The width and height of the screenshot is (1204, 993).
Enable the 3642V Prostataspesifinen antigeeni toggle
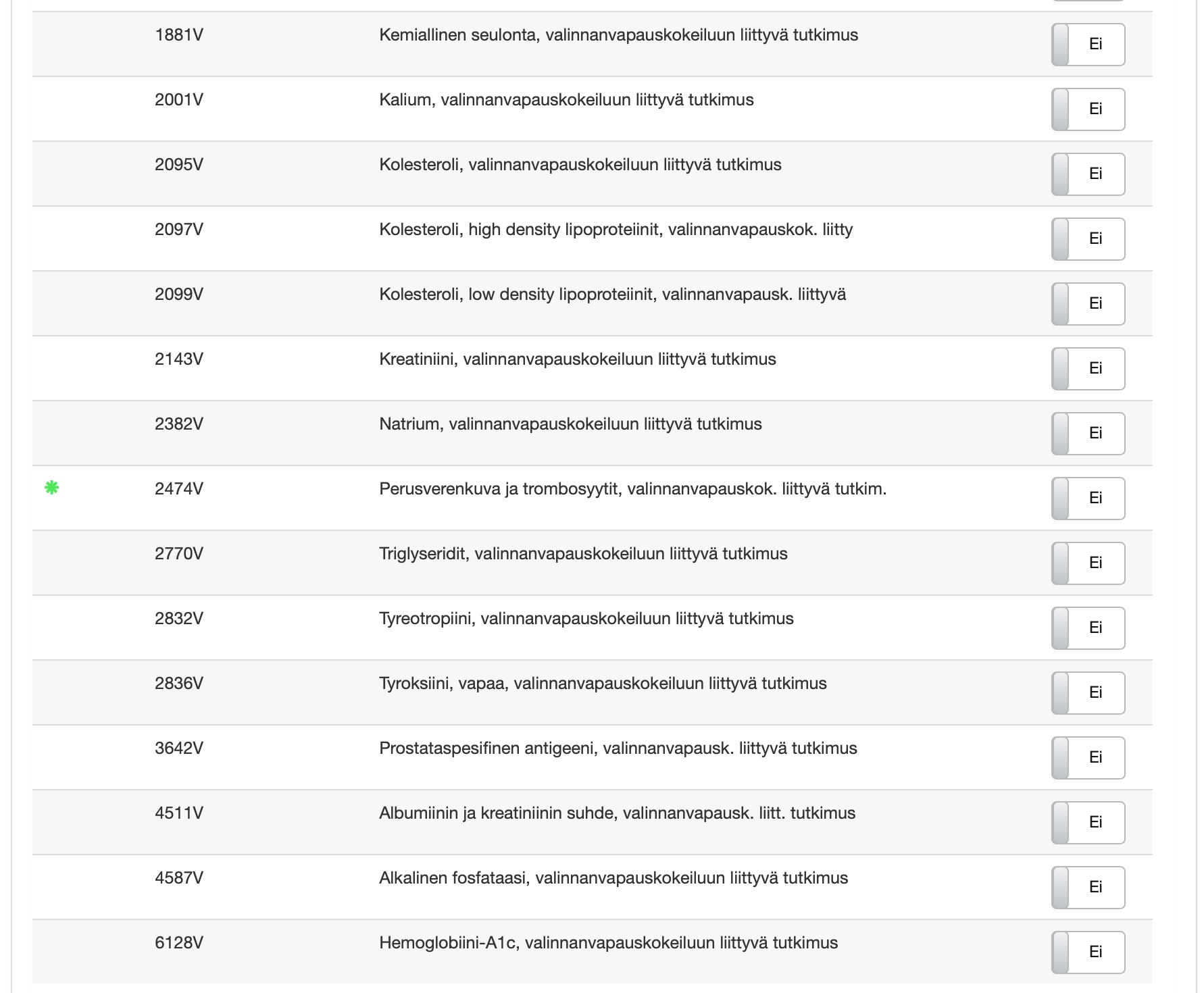pos(1088,758)
